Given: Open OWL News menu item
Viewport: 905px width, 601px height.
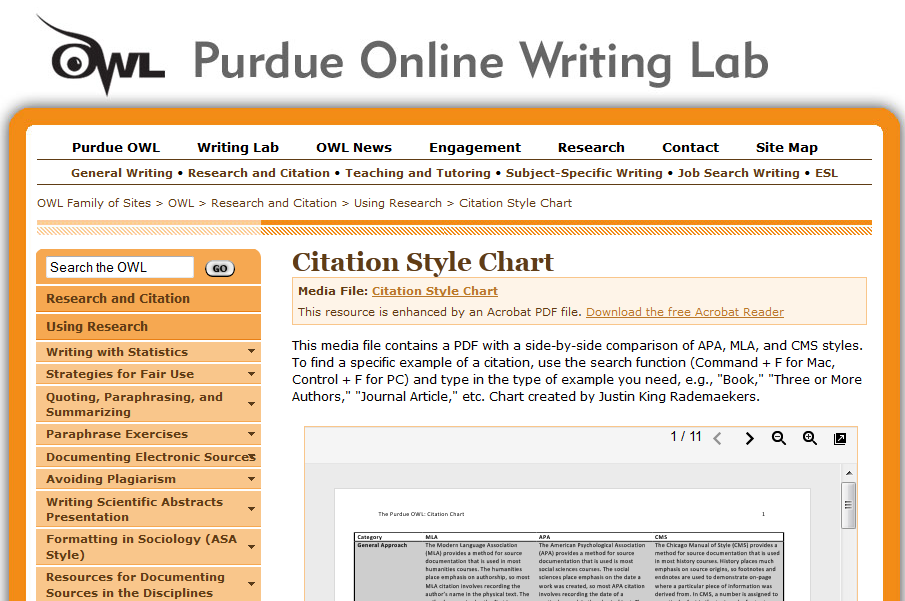Looking at the screenshot, I should coord(354,147).
